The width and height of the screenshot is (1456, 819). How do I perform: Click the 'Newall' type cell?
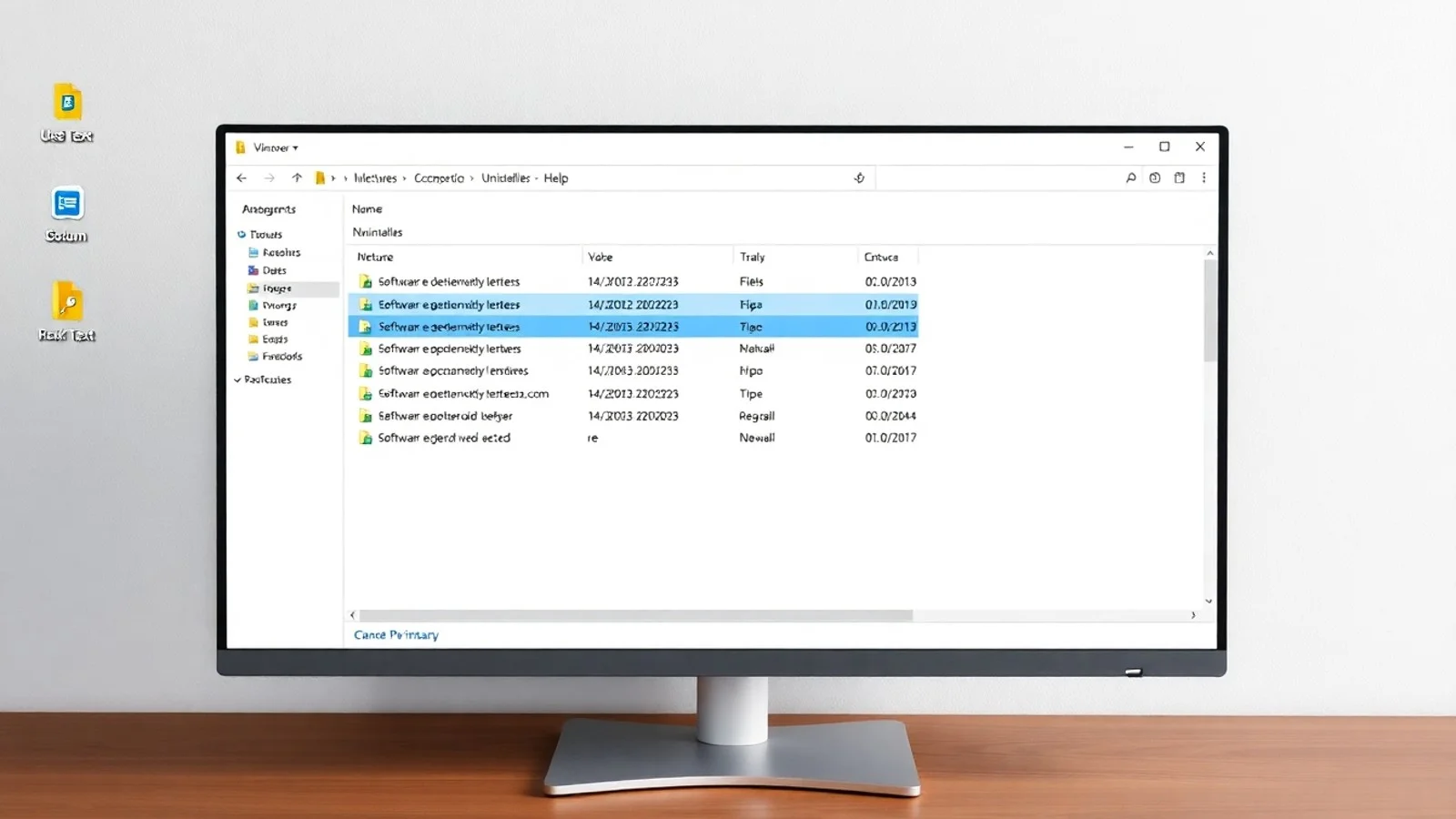[x=757, y=438]
